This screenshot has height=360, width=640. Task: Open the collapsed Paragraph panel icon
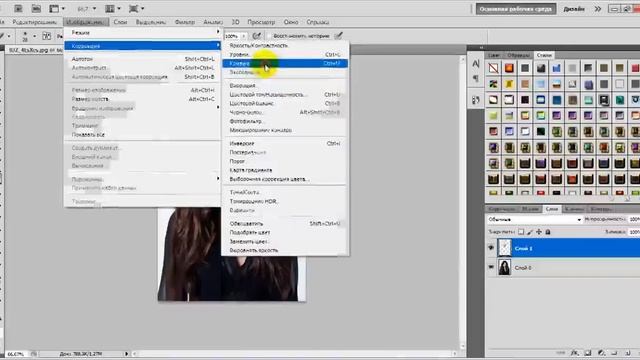[476, 78]
